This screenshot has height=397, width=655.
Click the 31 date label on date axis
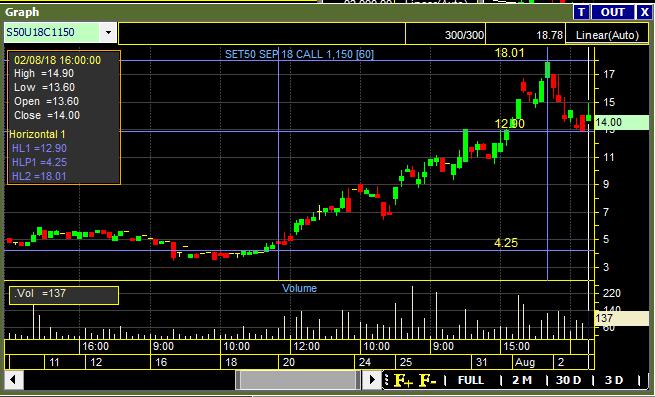pos(482,362)
